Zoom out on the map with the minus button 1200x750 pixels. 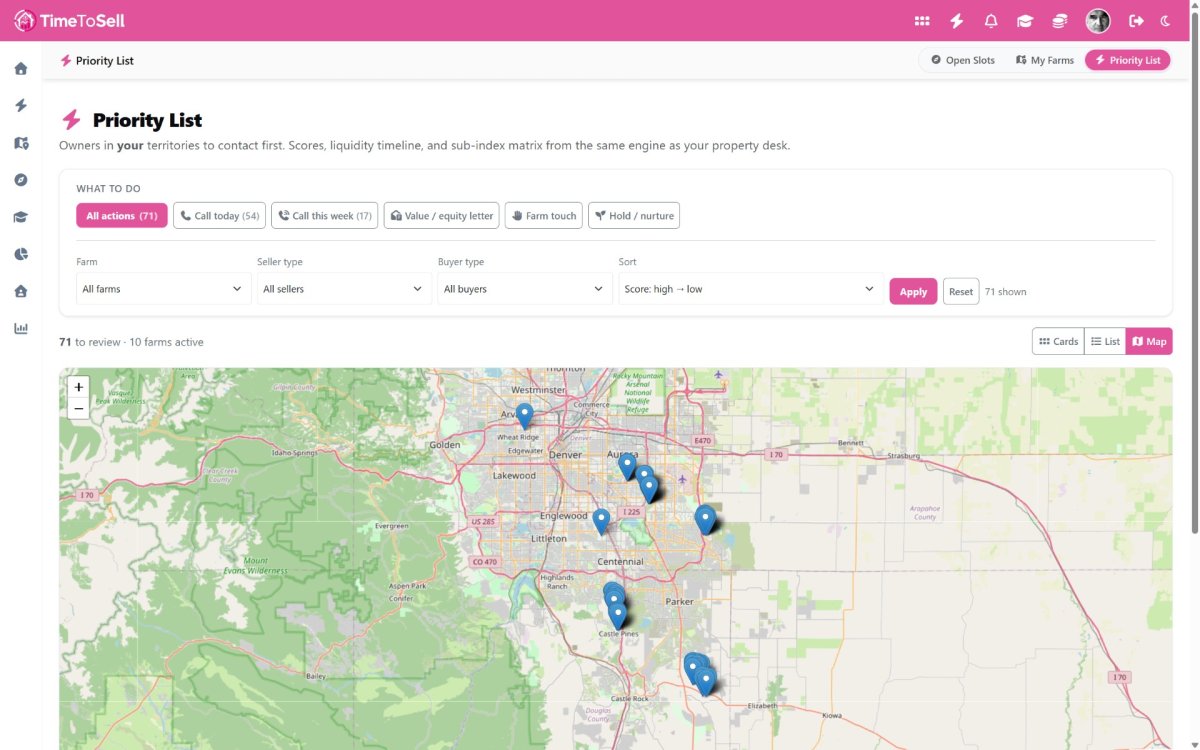click(79, 408)
